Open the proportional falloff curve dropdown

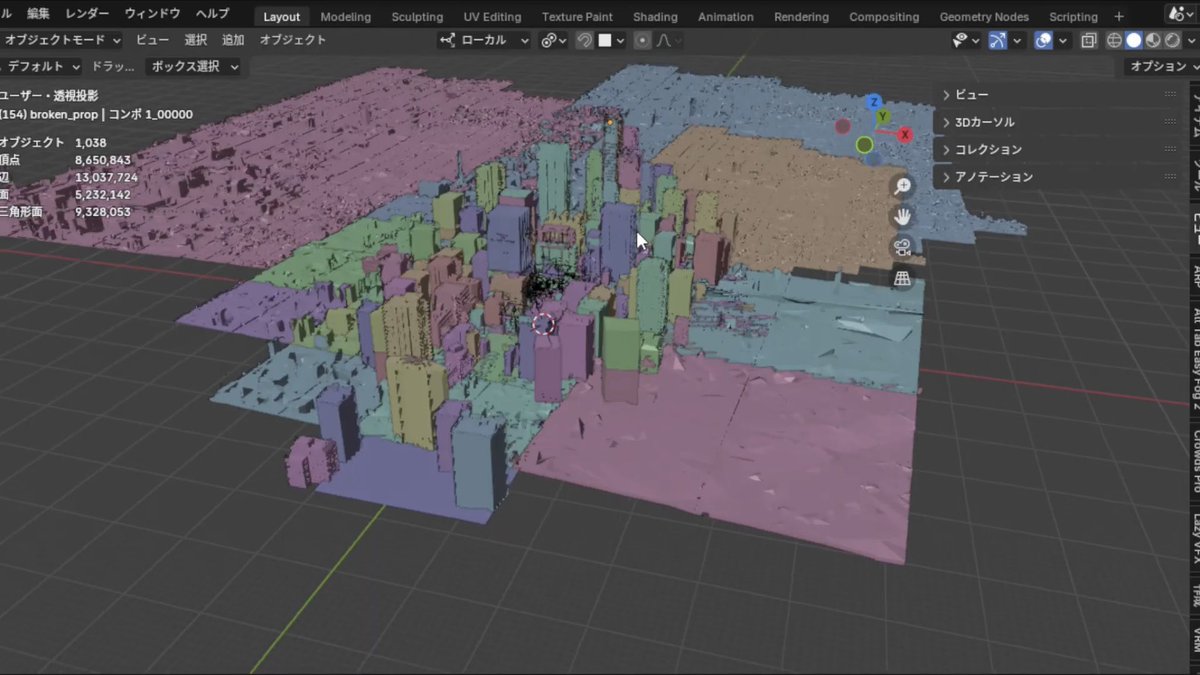tap(669, 40)
